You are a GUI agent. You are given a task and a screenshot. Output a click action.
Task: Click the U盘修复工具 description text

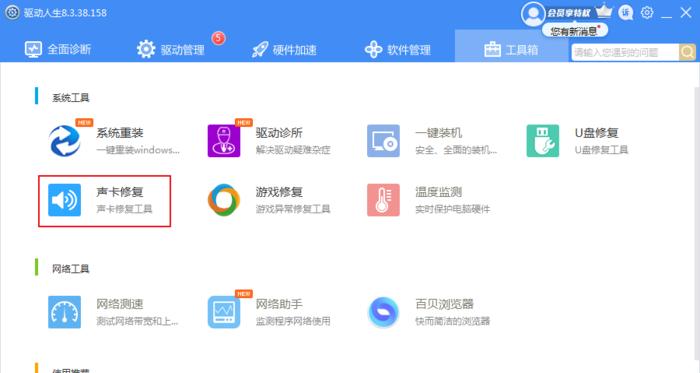point(601,150)
